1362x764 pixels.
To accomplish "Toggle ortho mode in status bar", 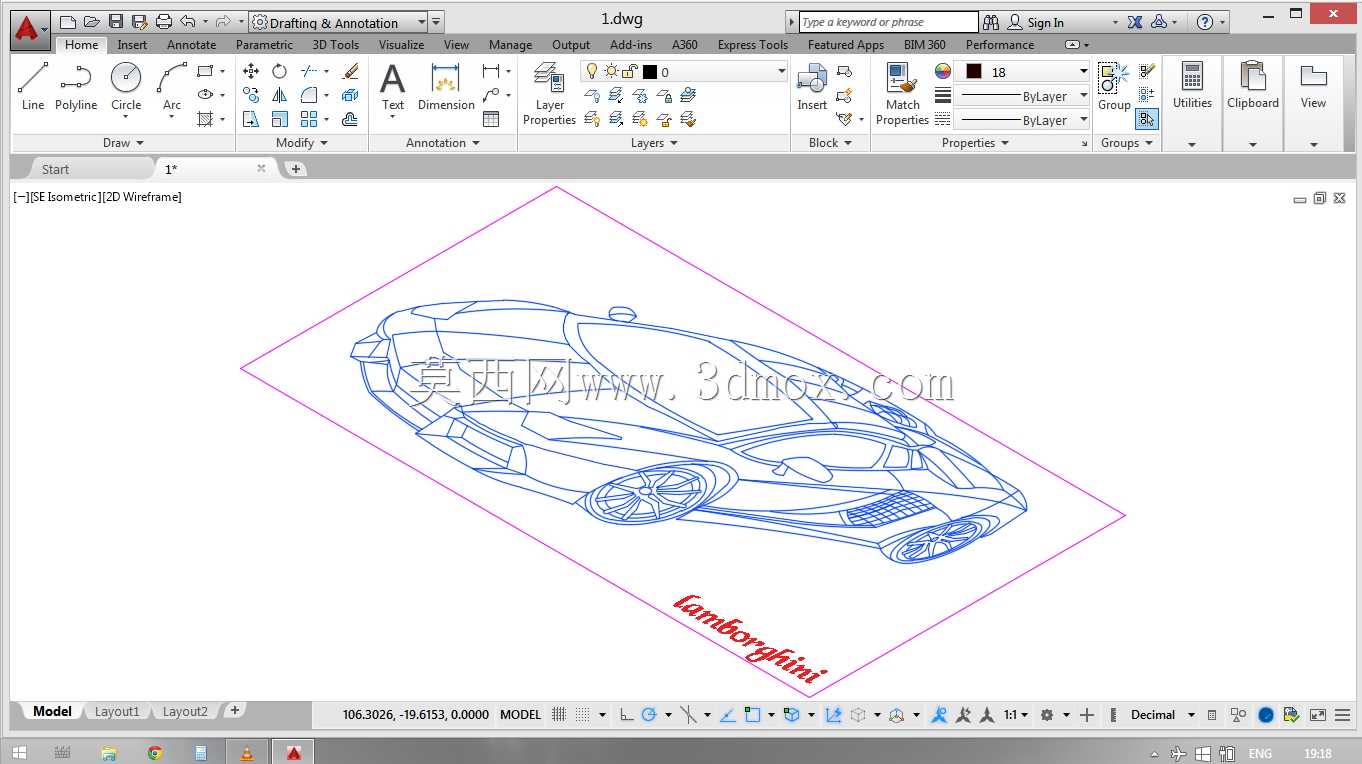I will [x=626, y=714].
